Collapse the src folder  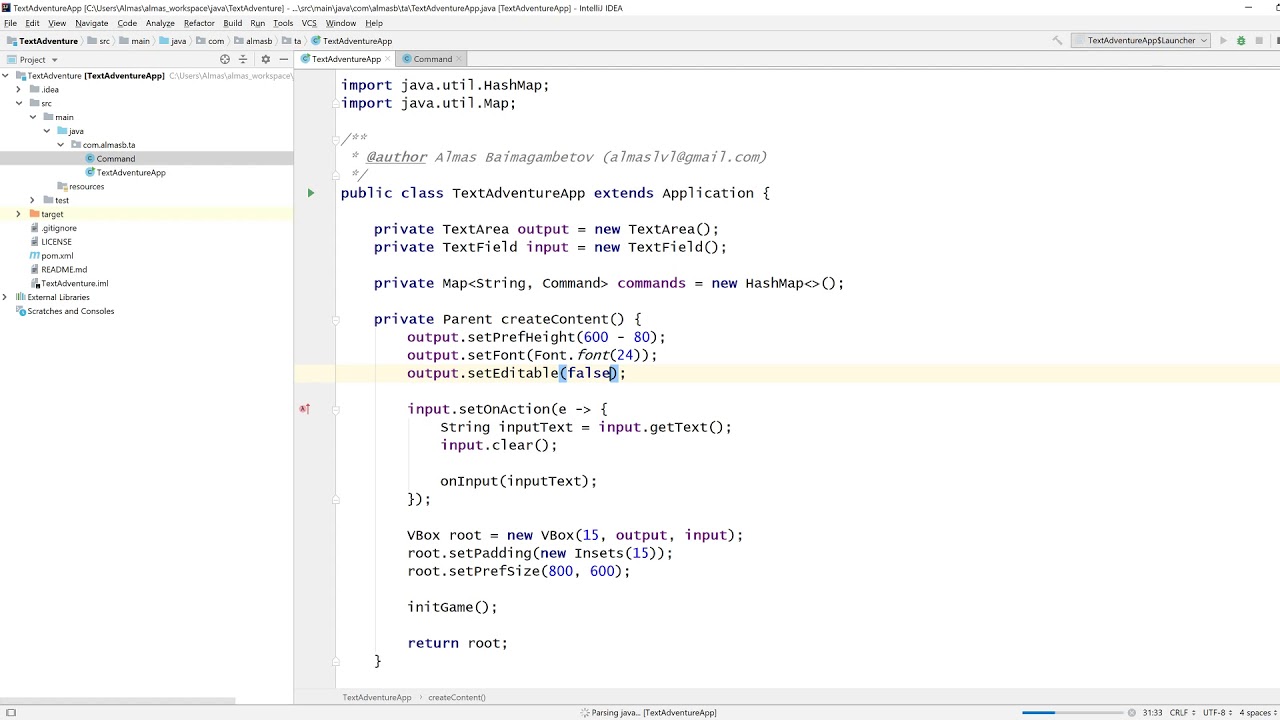click(18, 104)
